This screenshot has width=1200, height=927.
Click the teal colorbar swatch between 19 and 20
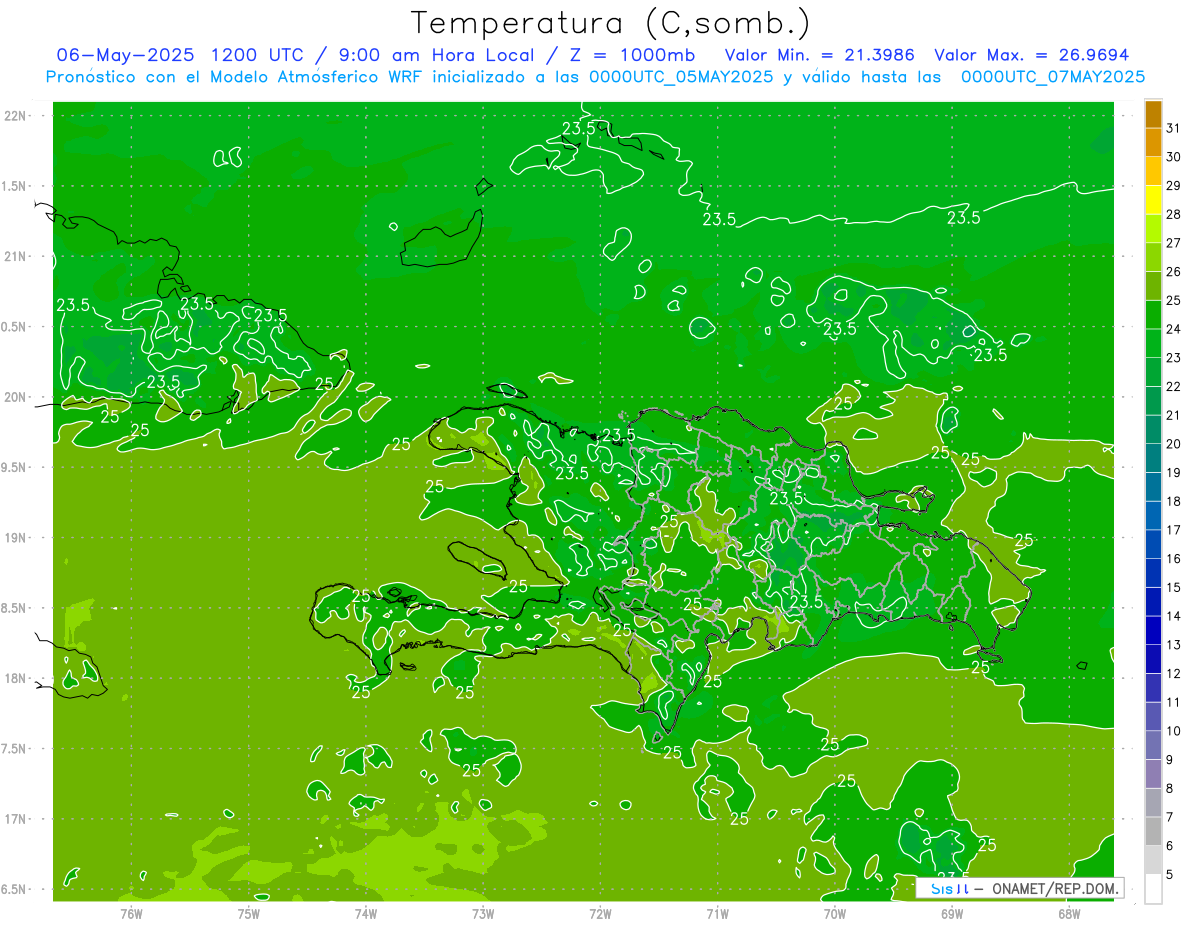pyautogui.click(x=1153, y=457)
